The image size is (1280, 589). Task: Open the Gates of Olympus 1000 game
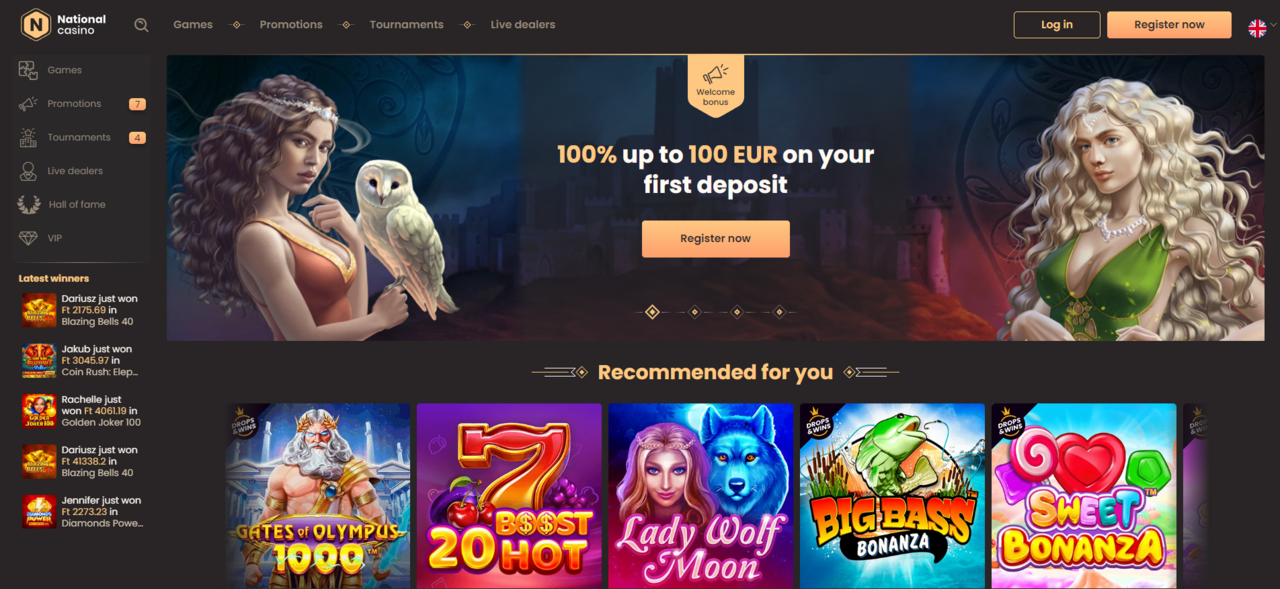point(317,496)
